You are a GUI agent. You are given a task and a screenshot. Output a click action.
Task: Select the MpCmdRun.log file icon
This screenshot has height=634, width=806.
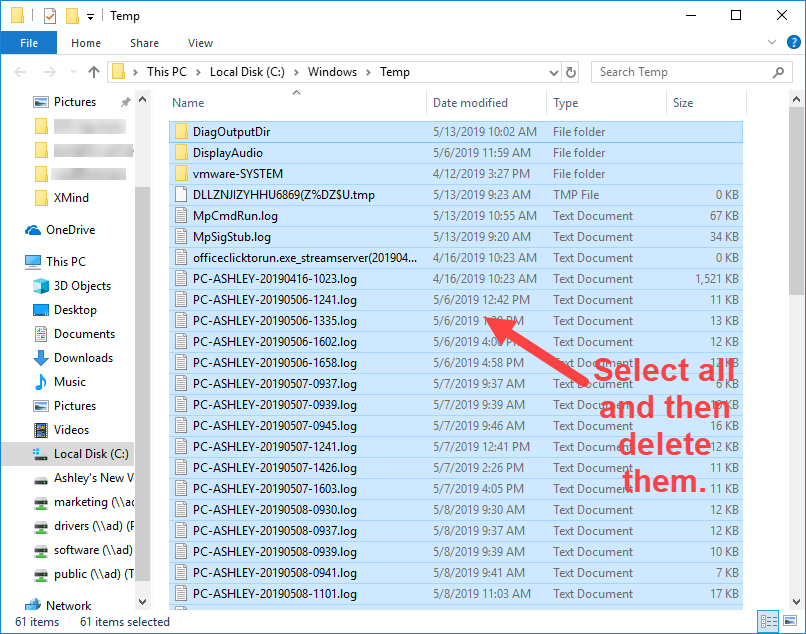tap(181, 216)
